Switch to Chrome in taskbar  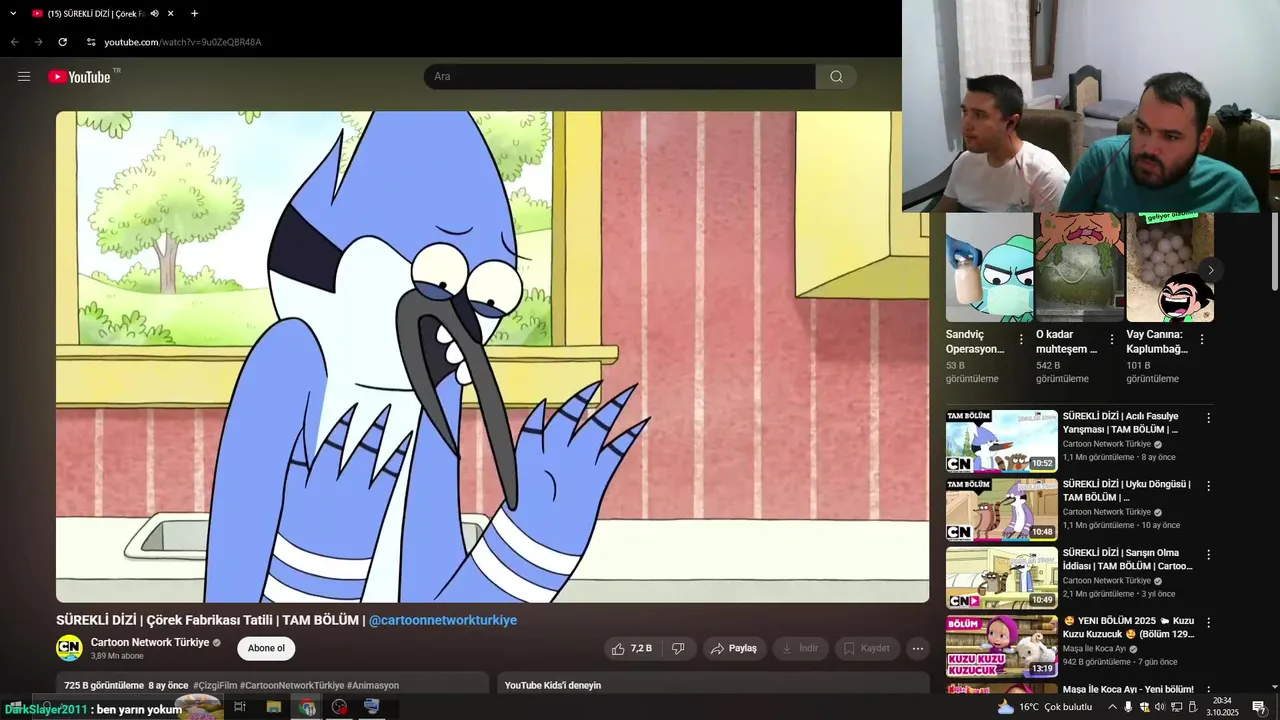[x=307, y=707]
